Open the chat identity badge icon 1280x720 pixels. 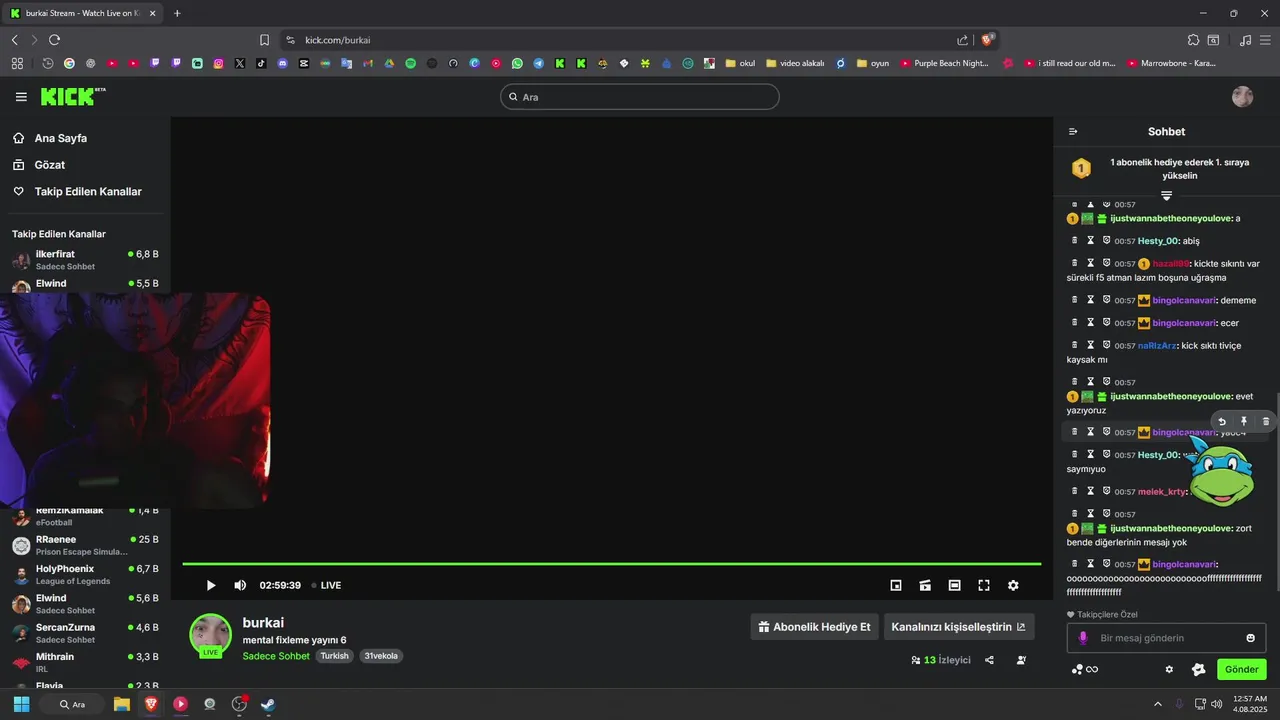click(1199, 669)
